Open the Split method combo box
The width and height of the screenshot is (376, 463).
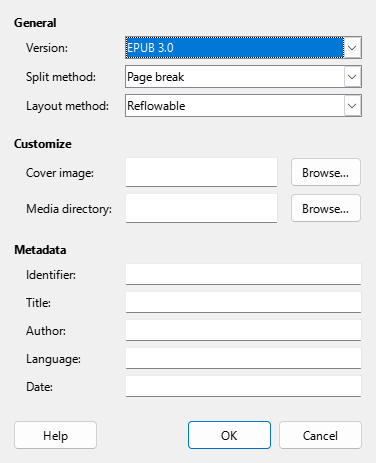(243, 77)
